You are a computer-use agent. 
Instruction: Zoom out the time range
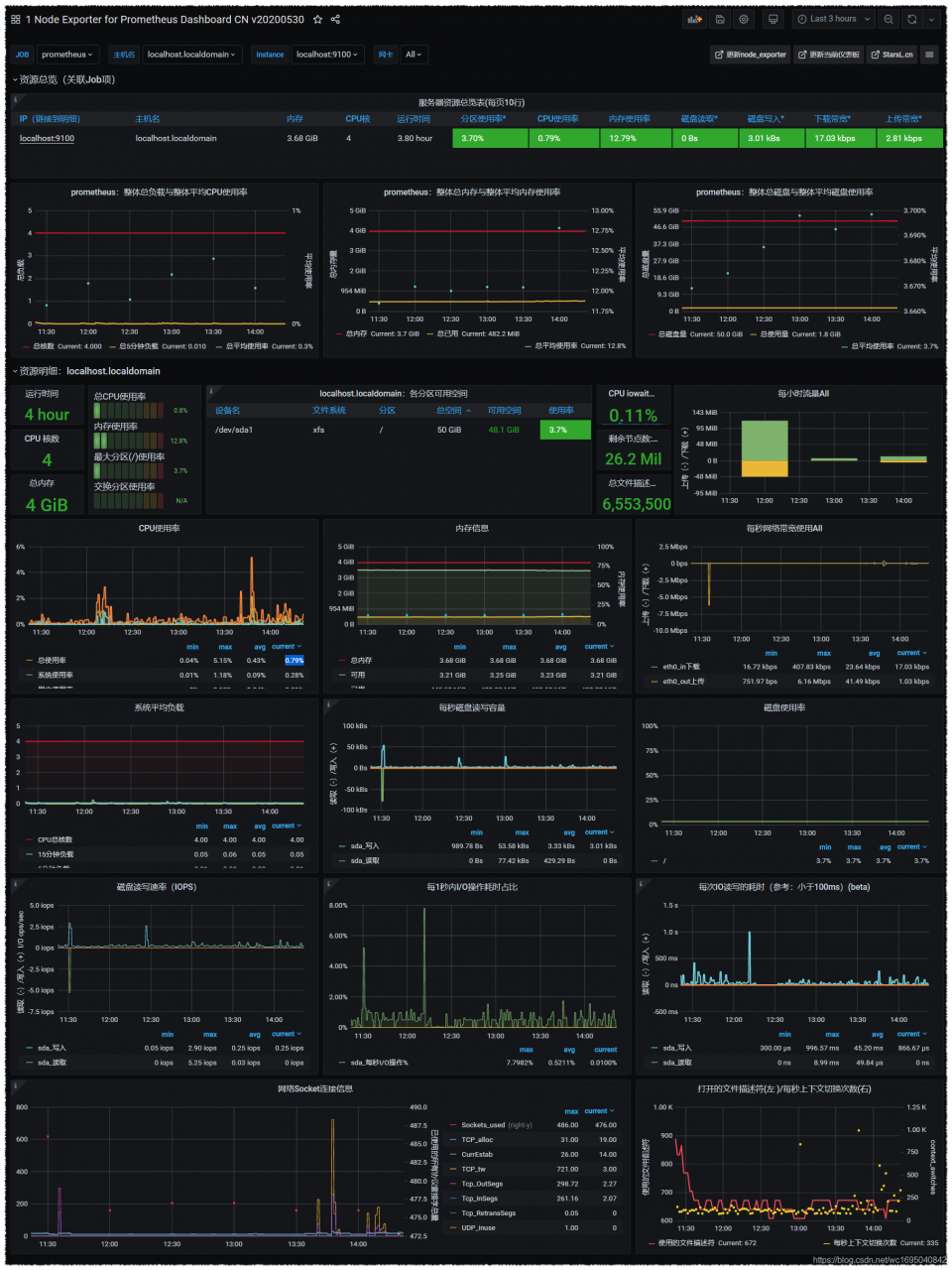coord(889,19)
